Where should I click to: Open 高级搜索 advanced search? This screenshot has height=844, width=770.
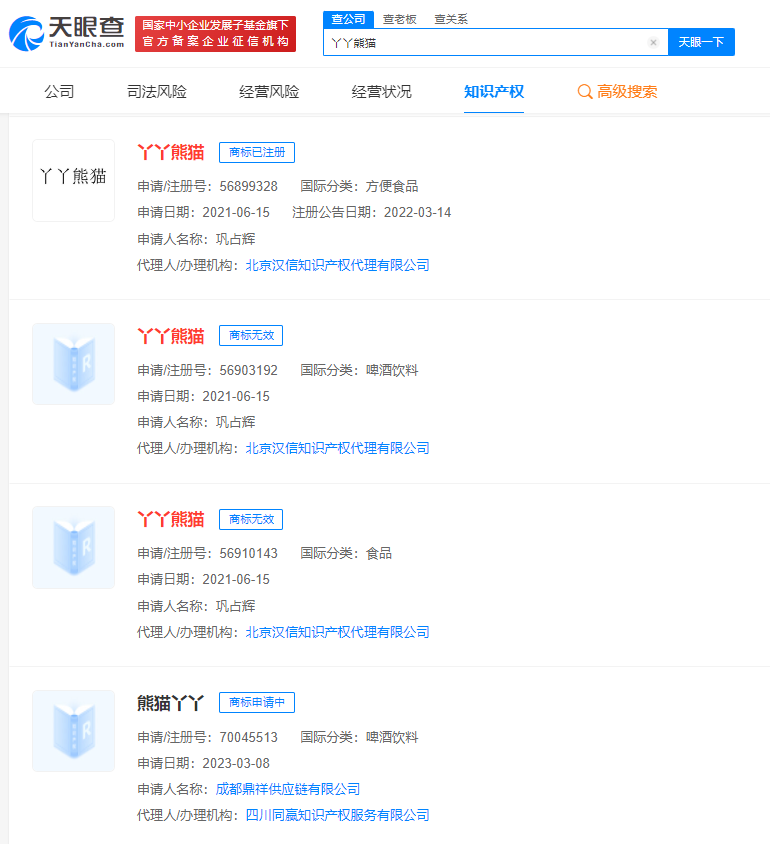pos(617,92)
